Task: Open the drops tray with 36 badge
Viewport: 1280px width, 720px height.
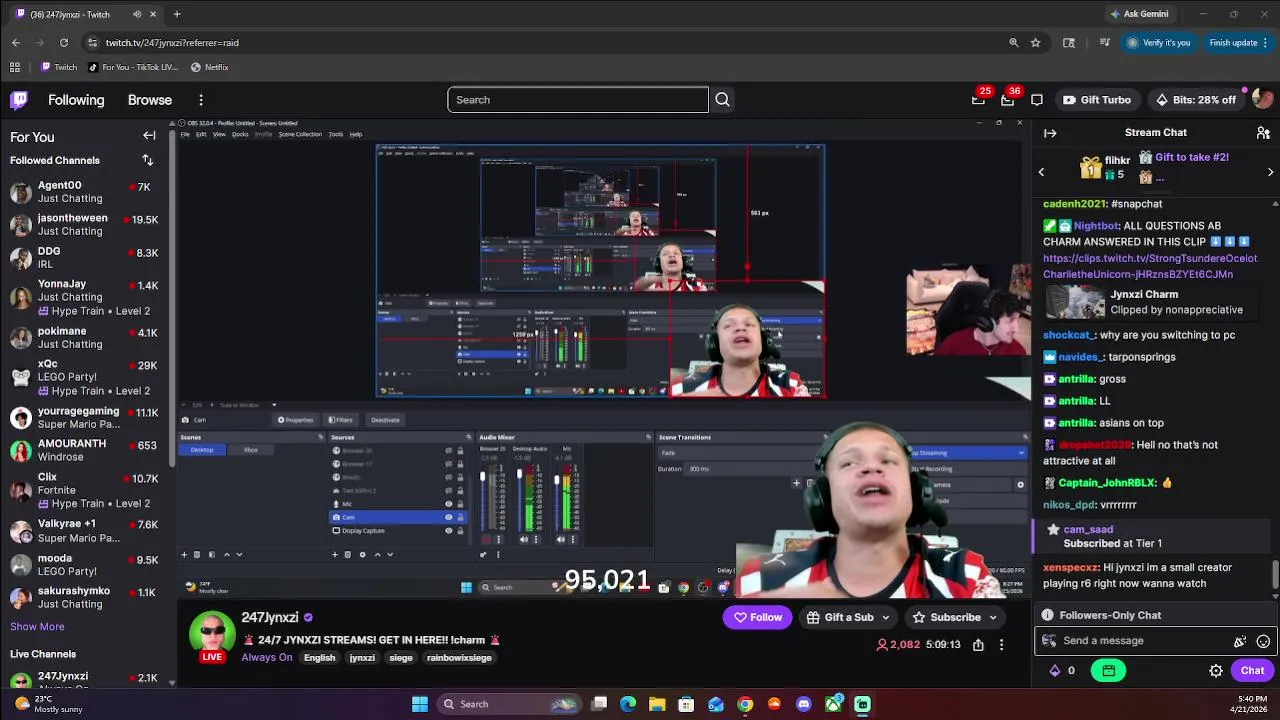Action: pyautogui.click(x=1007, y=100)
